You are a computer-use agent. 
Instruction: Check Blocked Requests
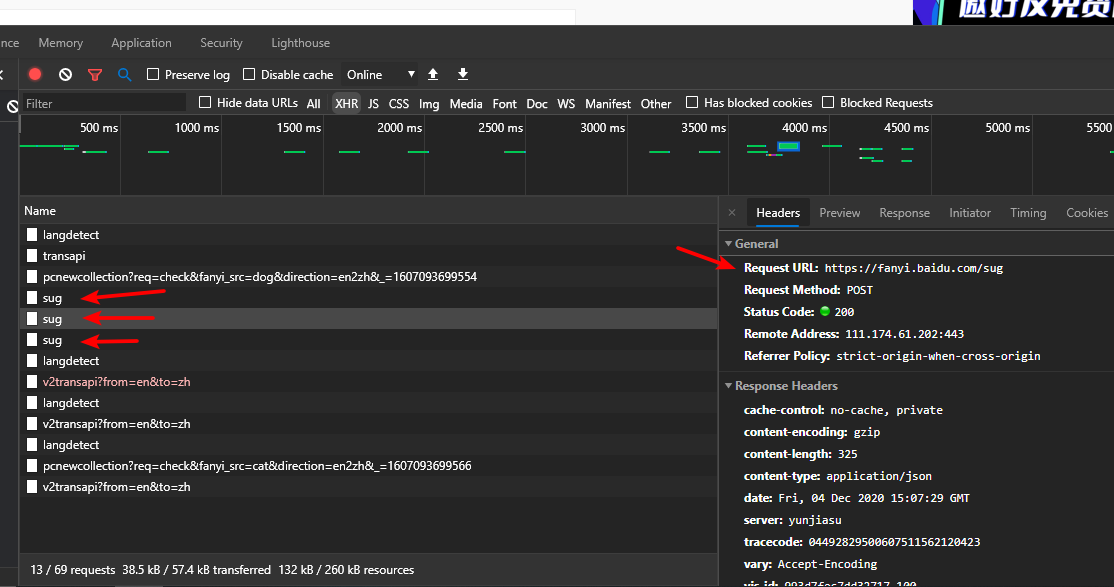pos(828,102)
